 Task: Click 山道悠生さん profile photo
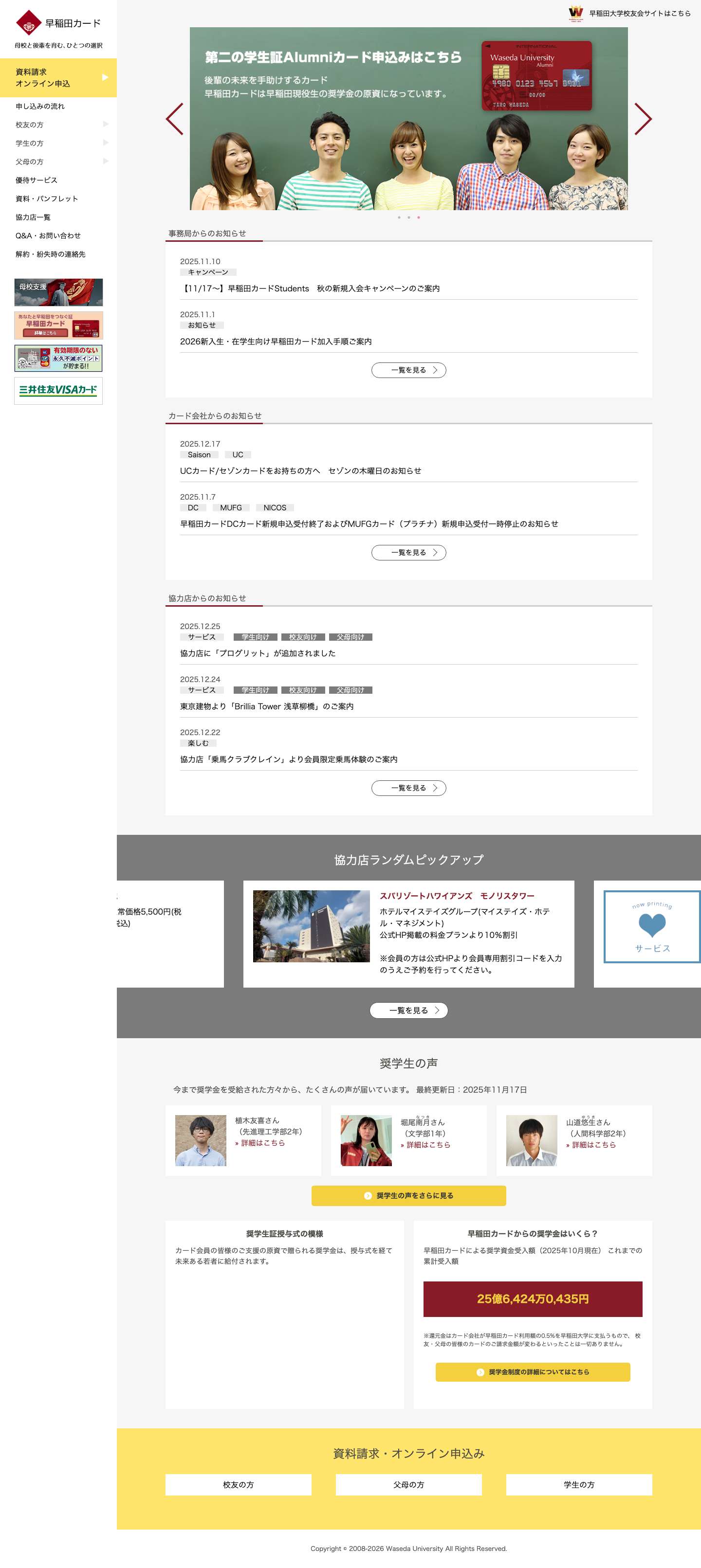coord(532,1140)
